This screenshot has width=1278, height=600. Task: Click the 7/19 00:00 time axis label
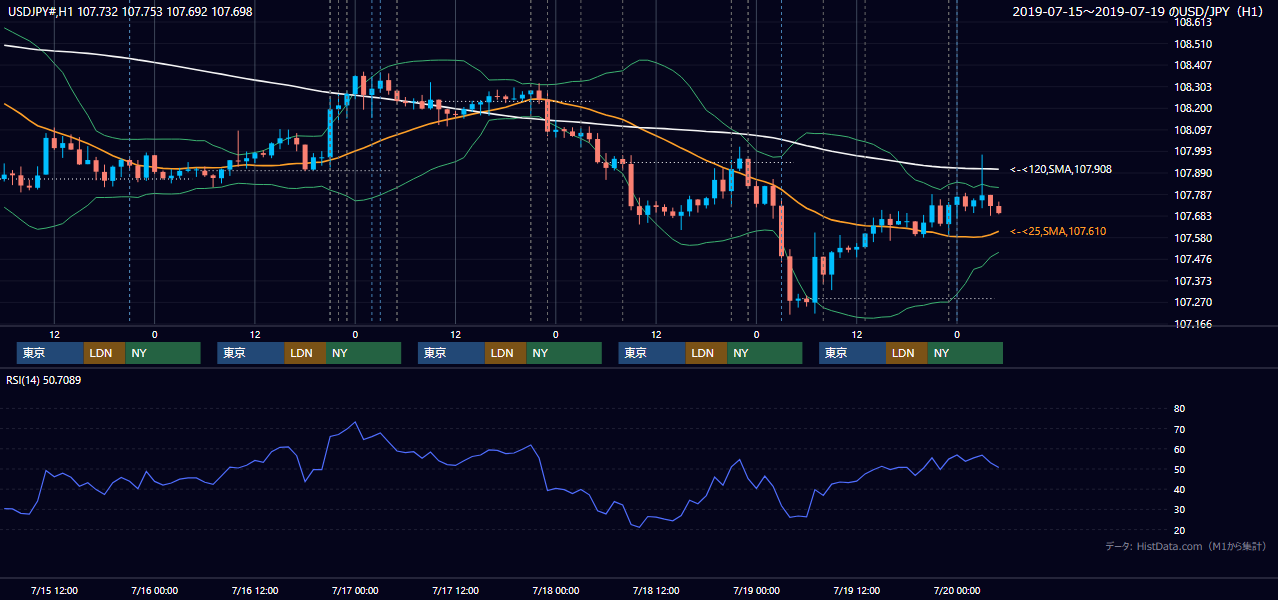pyautogui.click(x=756, y=591)
